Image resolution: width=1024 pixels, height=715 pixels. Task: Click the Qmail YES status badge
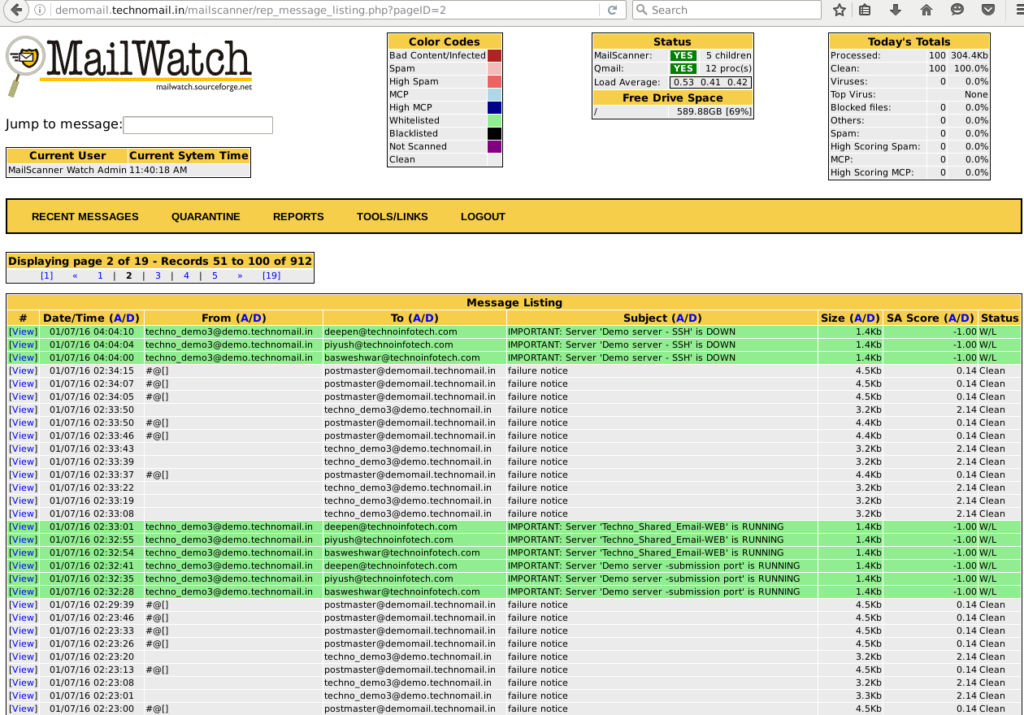coord(683,69)
